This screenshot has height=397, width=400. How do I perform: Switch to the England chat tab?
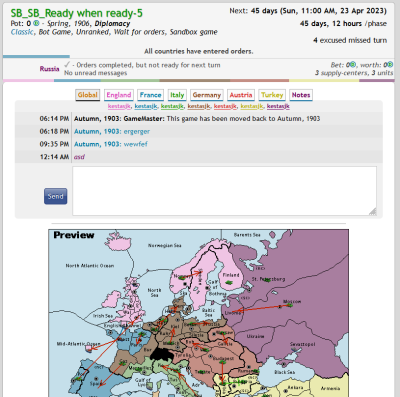click(x=119, y=95)
